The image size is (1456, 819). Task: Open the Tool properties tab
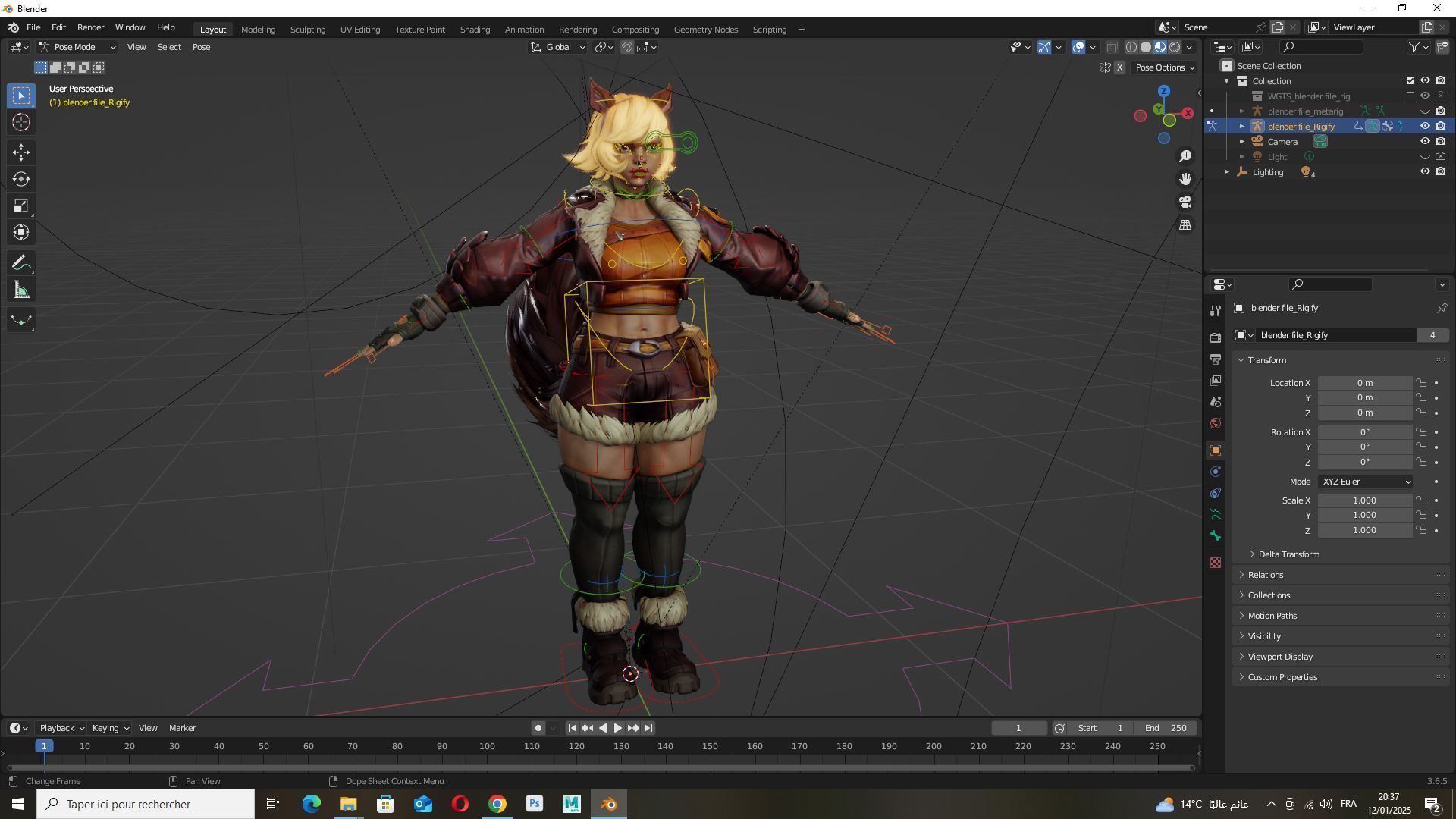click(x=1216, y=311)
